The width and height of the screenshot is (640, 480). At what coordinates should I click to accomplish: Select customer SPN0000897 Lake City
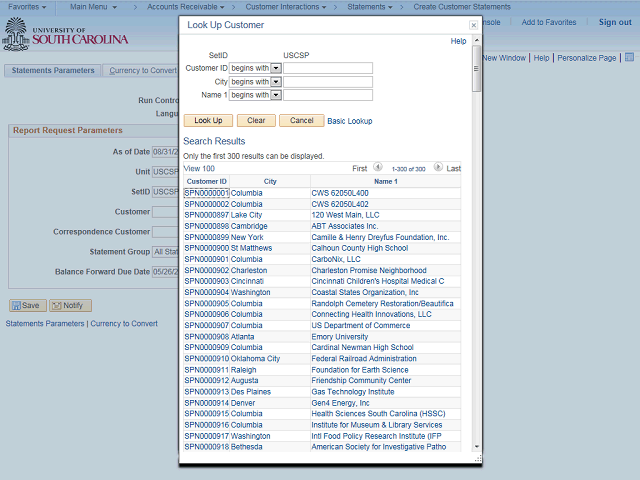(207, 215)
